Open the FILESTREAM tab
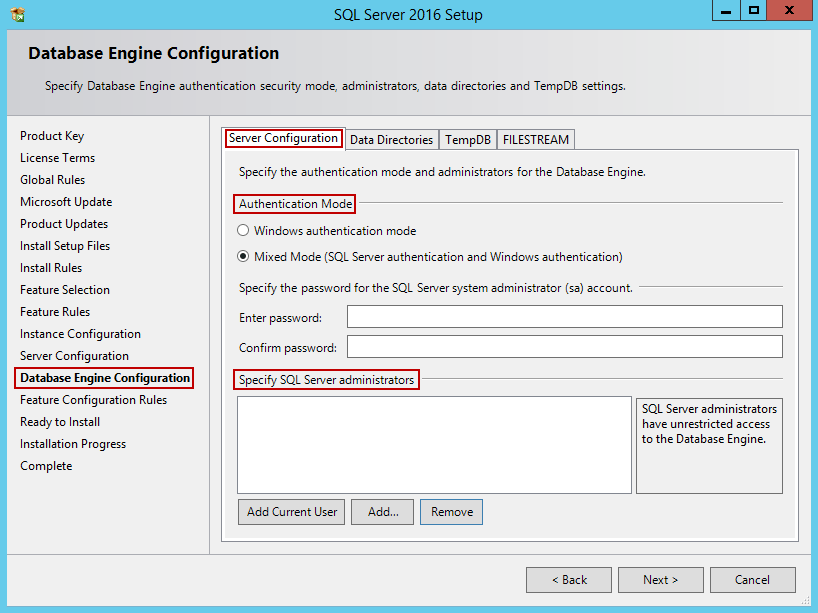The image size is (818, 613). click(x=536, y=140)
